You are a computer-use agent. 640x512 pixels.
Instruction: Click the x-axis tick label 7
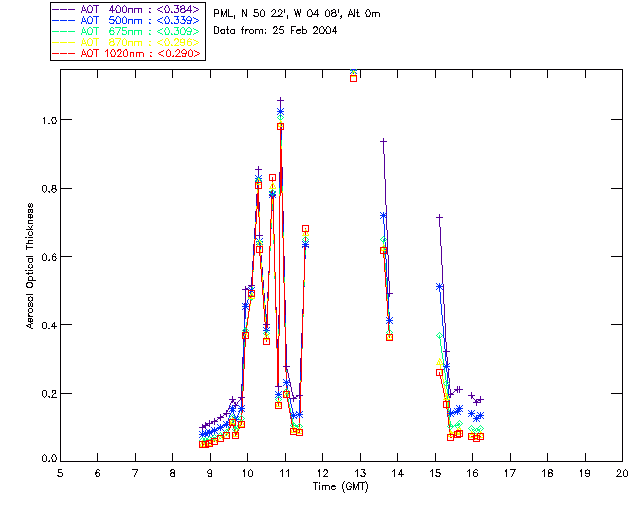(x=135, y=473)
